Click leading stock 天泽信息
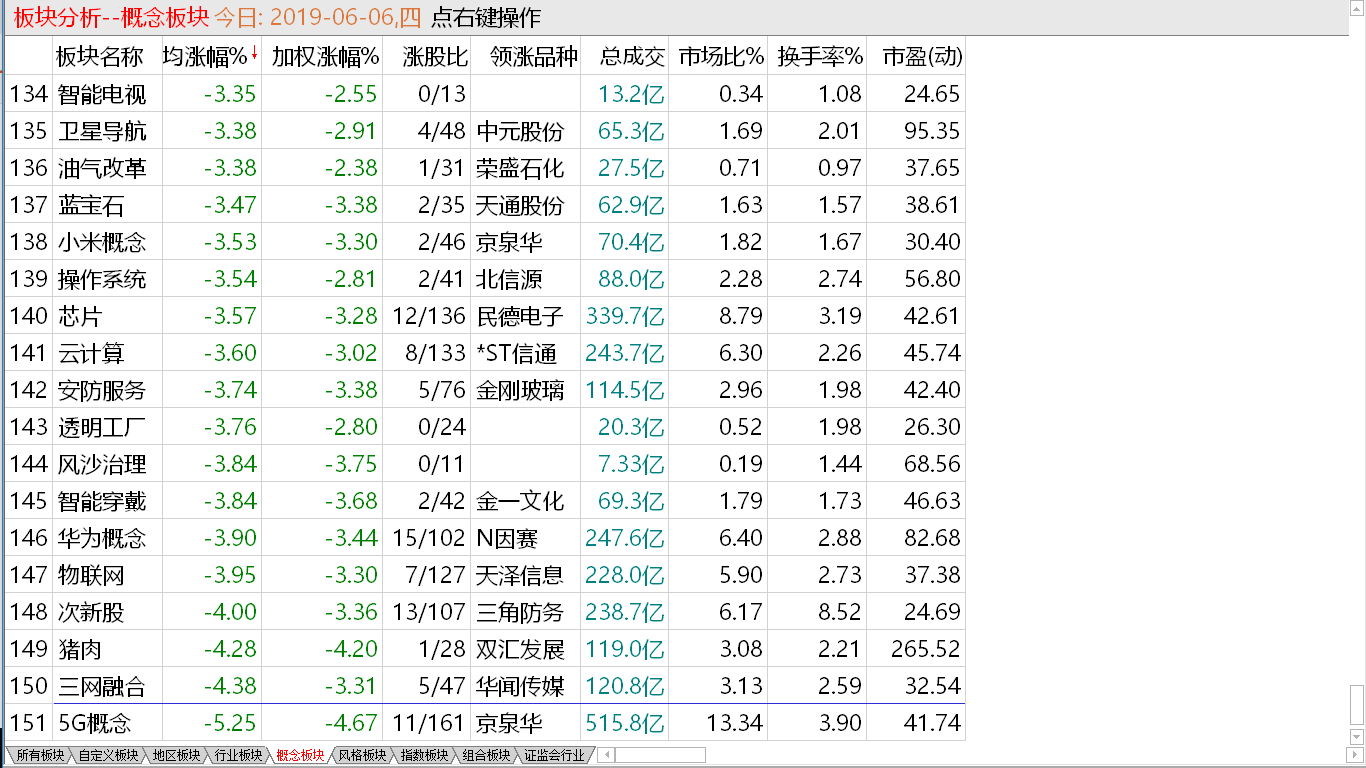 [520, 575]
